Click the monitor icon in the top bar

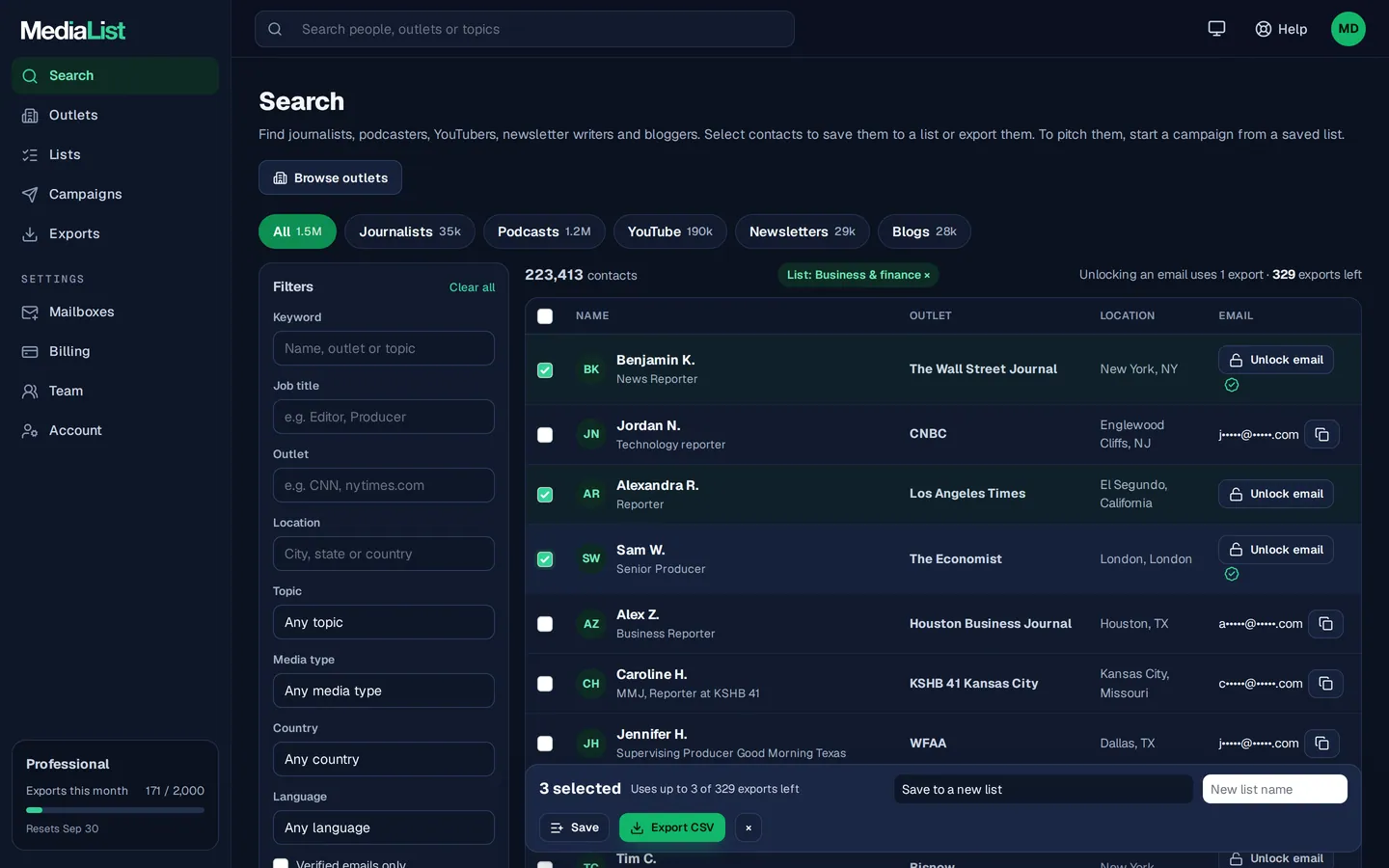point(1216,29)
